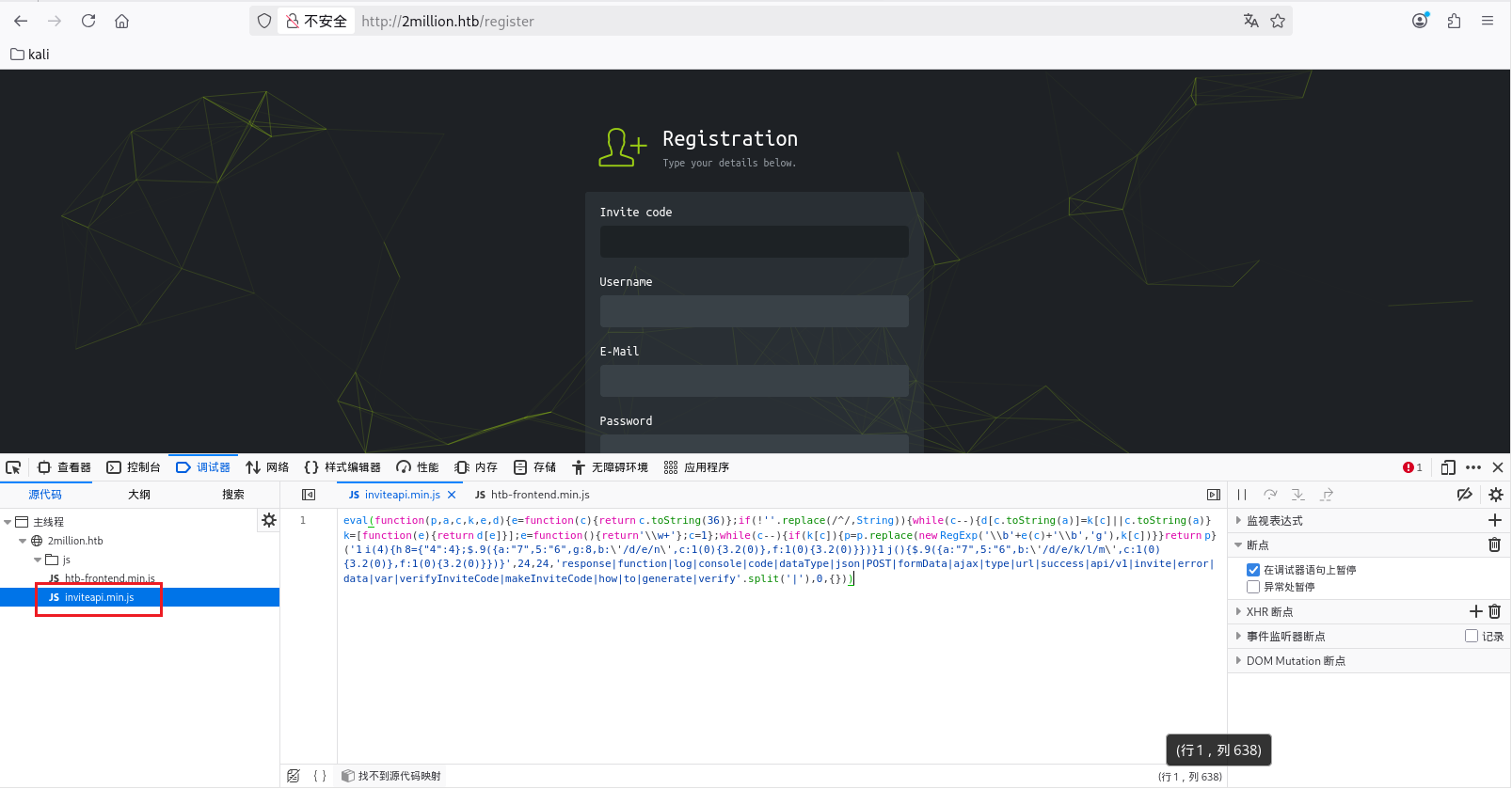
Task: Enable the event listener log checkbox
Action: (x=1472, y=637)
